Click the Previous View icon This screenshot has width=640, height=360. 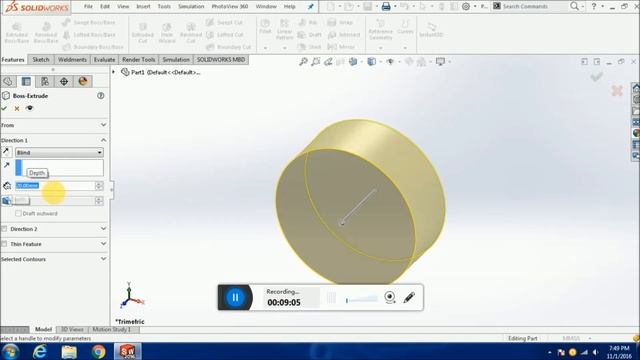tap(328, 62)
